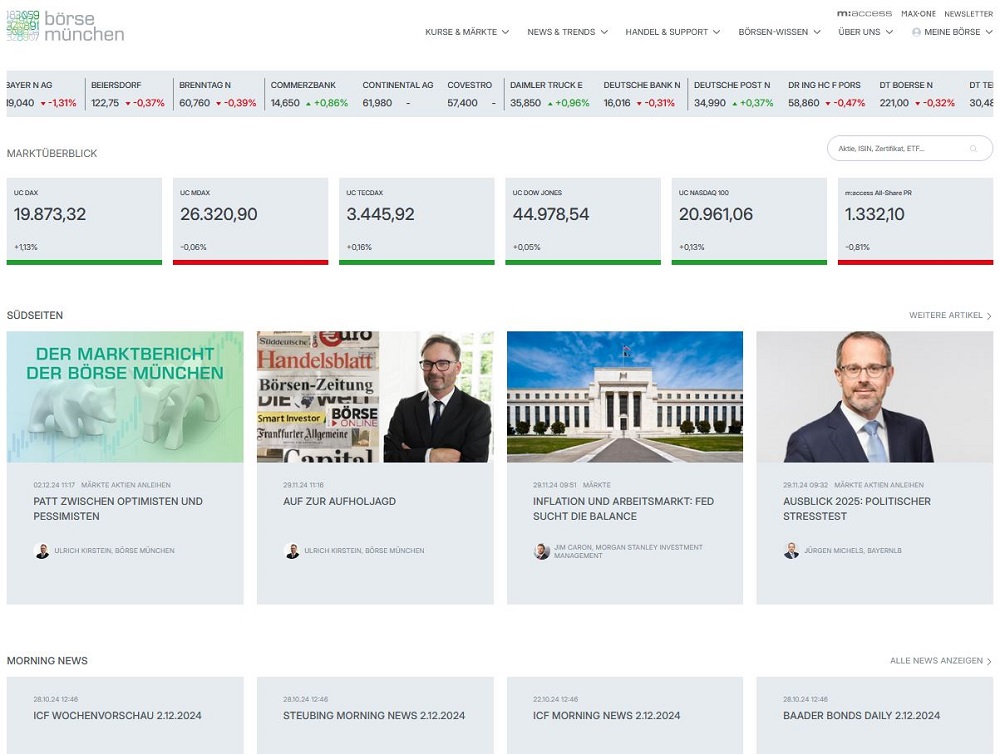
Task: Click Jürgen Michels author avatar
Action: (791, 551)
